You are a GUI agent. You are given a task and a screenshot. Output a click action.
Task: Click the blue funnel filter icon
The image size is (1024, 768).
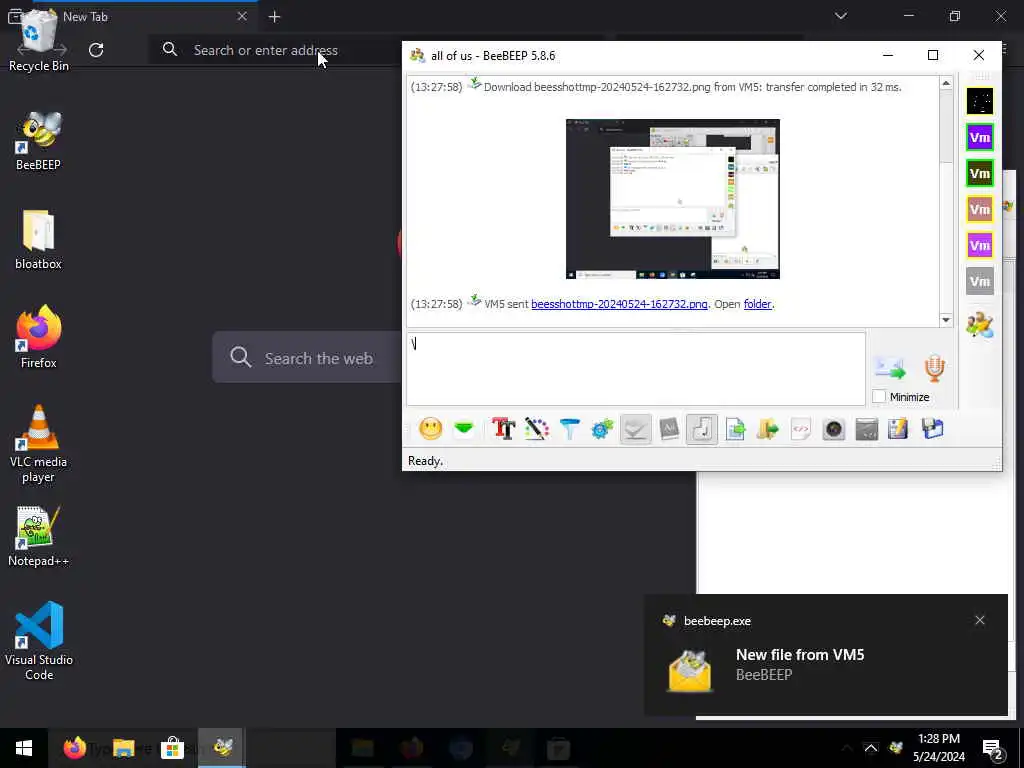(569, 429)
